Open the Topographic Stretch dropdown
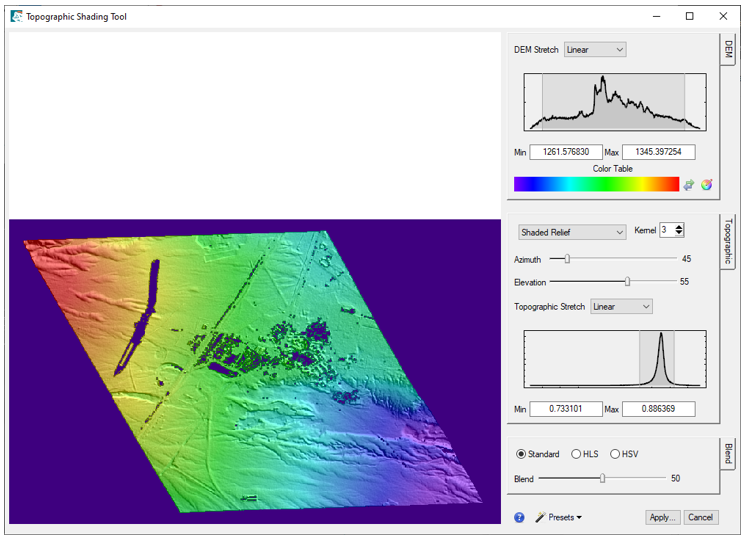The image size is (747, 539). pyautogui.click(x=621, y=307)
